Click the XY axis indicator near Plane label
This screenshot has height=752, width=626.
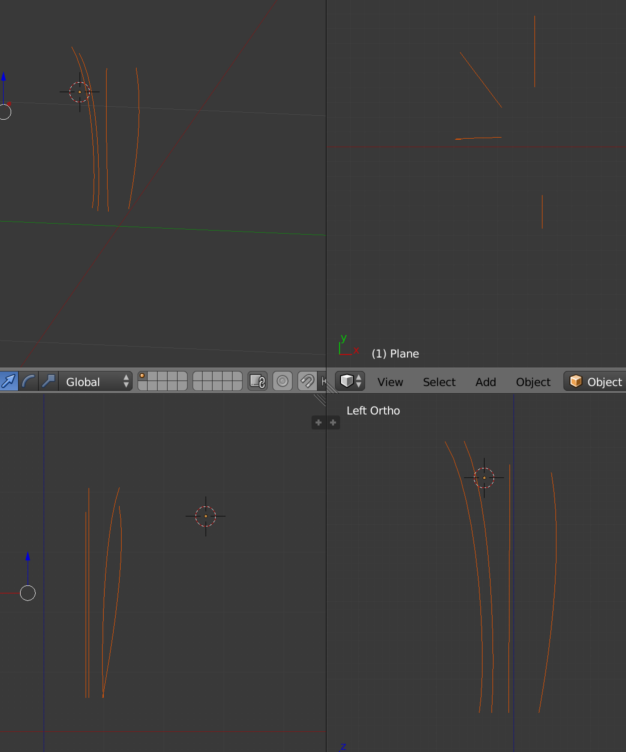click(x=346, y=347)
